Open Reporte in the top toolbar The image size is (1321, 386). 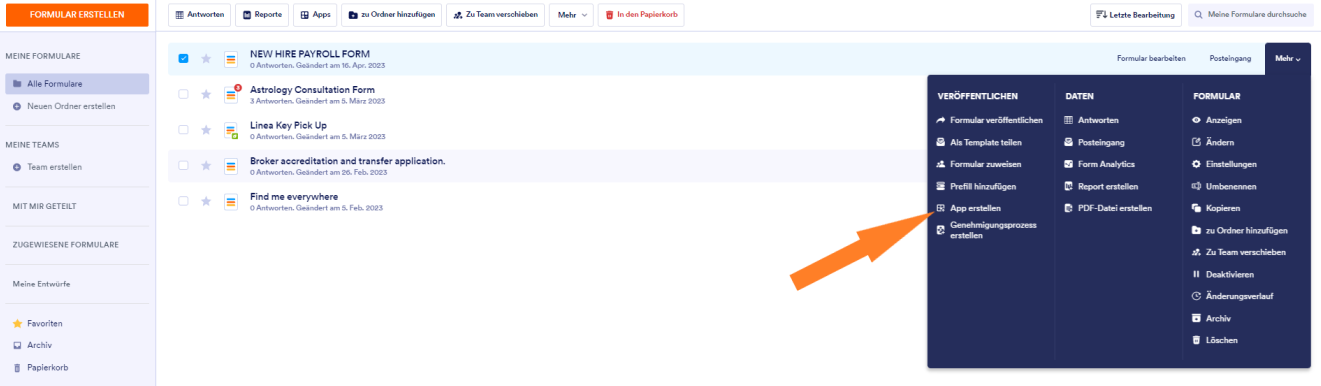tap(261, 15)
